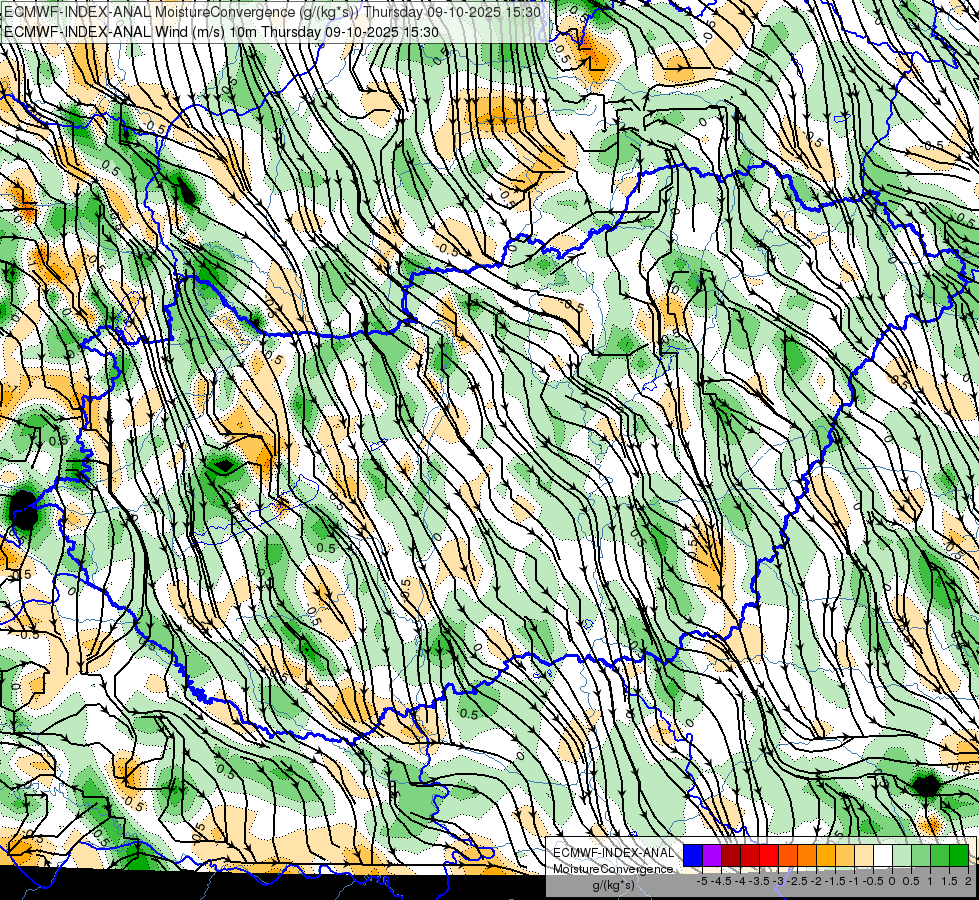Screen dimensions: 979x900
Task: Click the '1' legend scale value
Action: 930,881
